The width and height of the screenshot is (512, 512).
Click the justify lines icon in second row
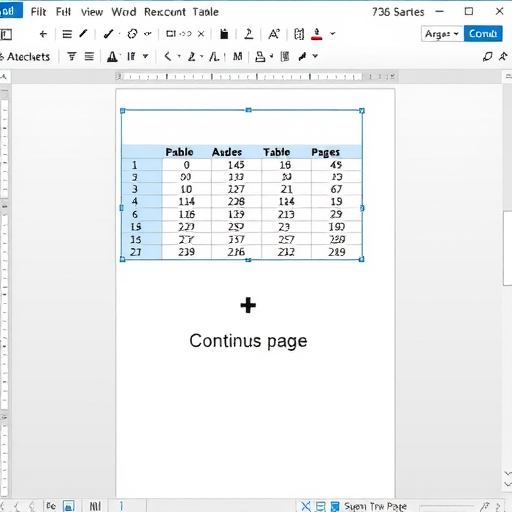click(x=89, y=57)
